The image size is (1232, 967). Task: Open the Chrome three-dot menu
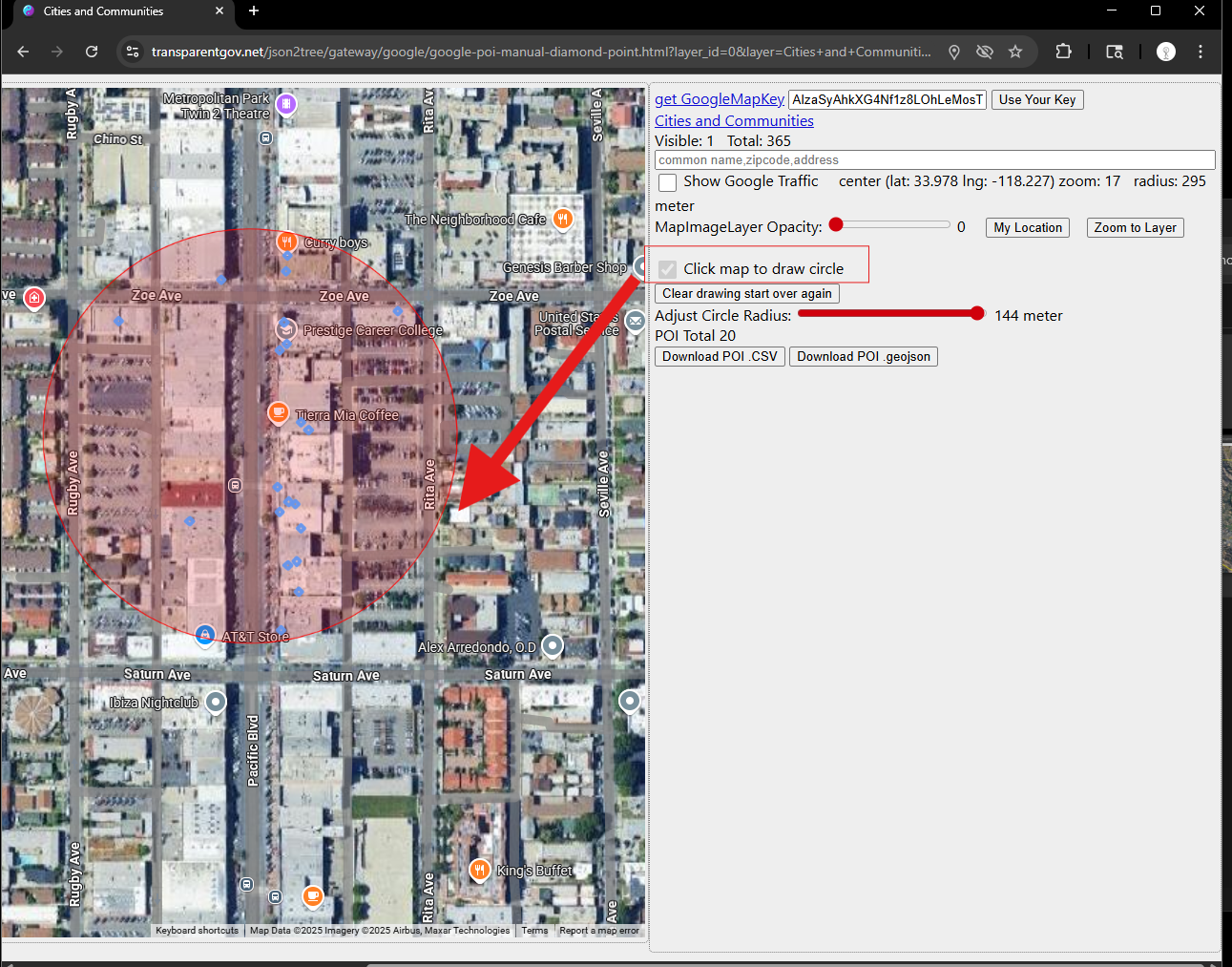(x=1201, y=52)
